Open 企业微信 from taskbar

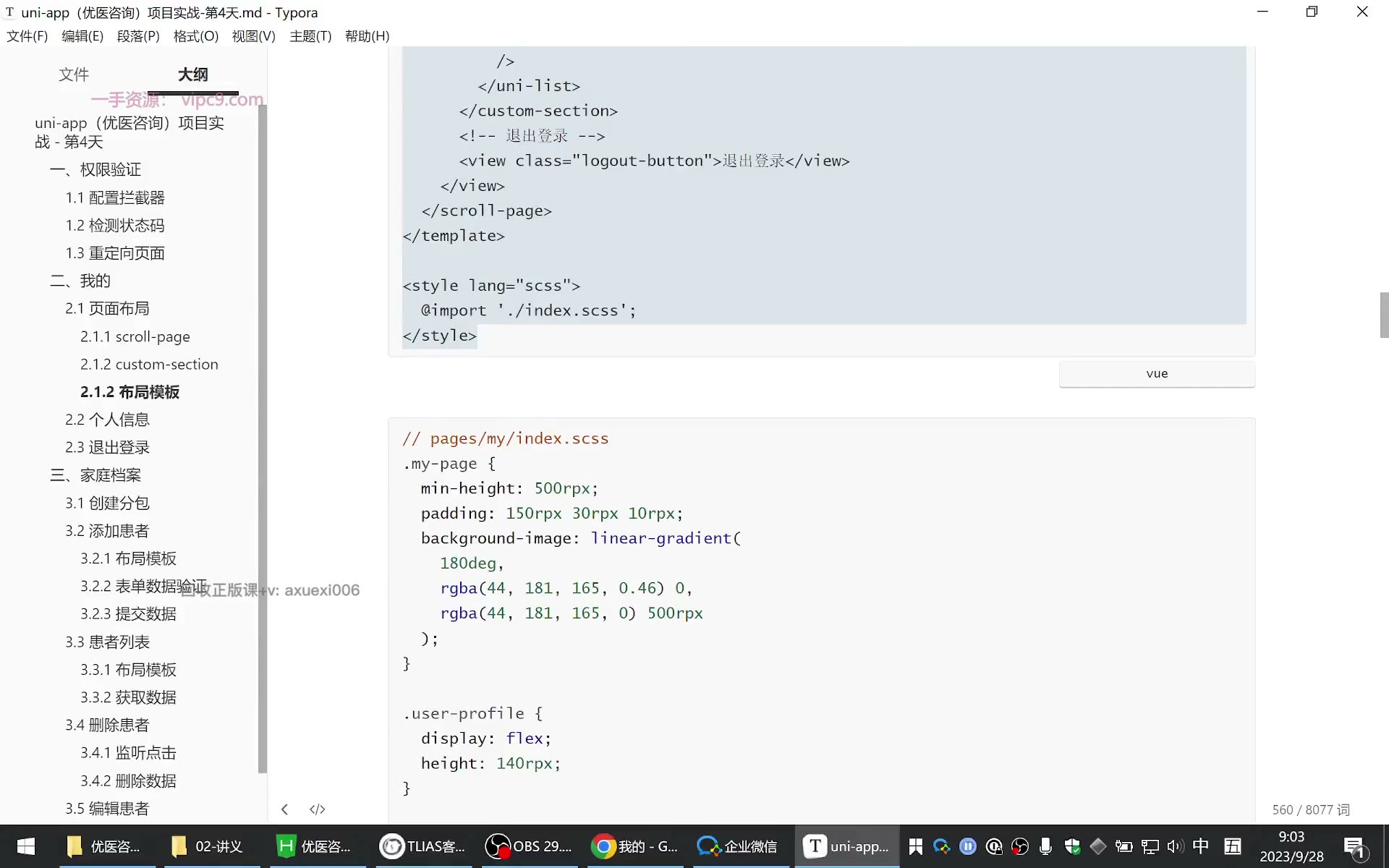click(738, 846)
